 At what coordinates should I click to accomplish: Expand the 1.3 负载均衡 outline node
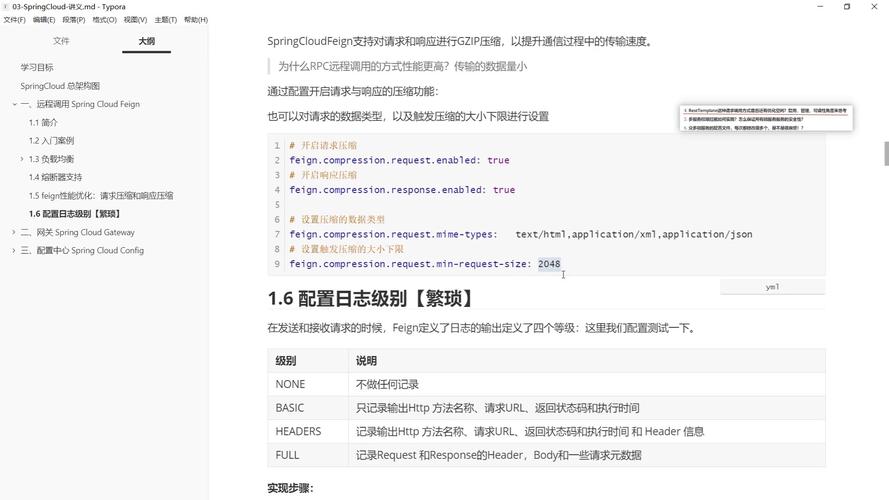point(22,159)
